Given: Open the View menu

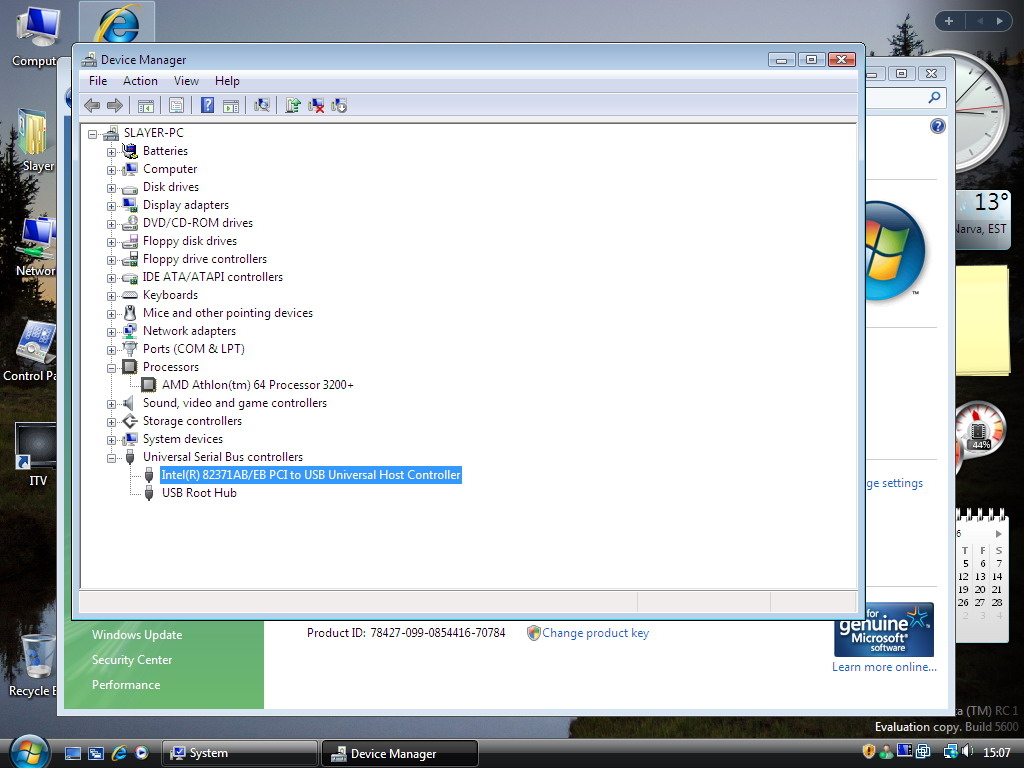Looking at the screenshot, I should pos(186,81).
